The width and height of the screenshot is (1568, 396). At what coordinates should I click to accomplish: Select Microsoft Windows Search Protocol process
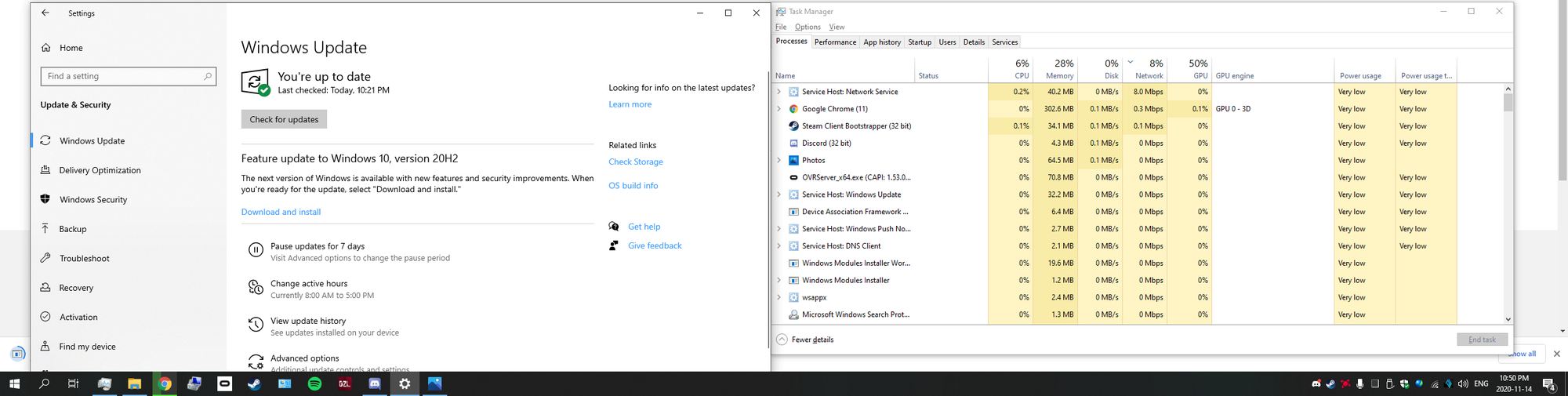pyautogui.click(x=855, y=315)
